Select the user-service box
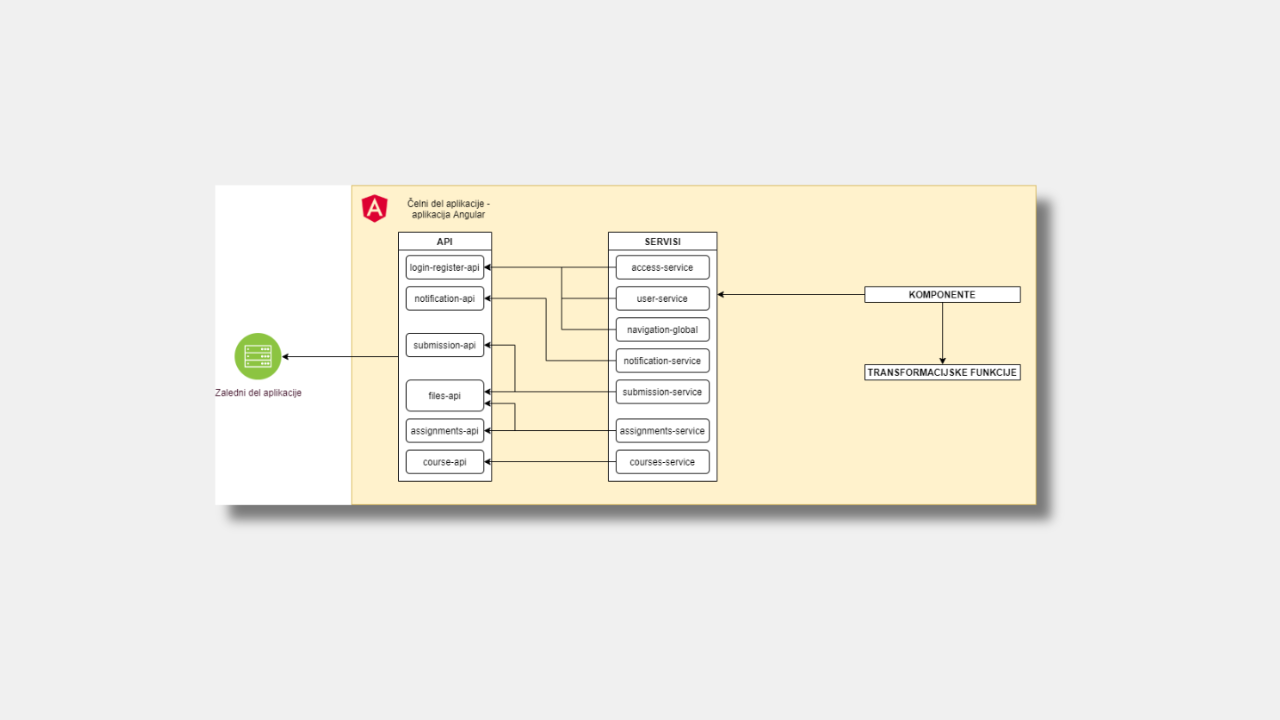The height and width of the screenshot is (720, 1280). pos(662,298)
